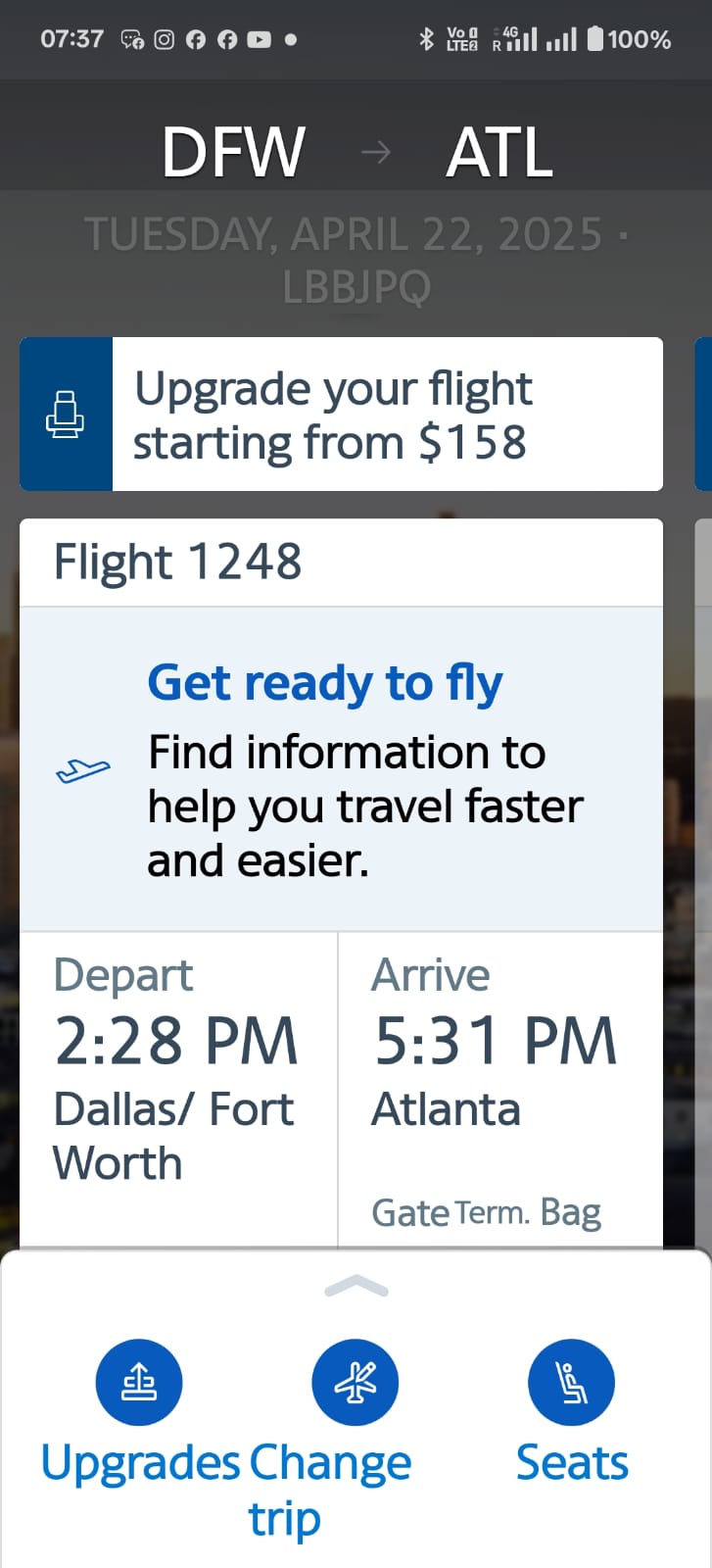712x1568 pixels.
Task: Collapse the bottom sheet with the chevron
Action: [x=356, y=1286]
